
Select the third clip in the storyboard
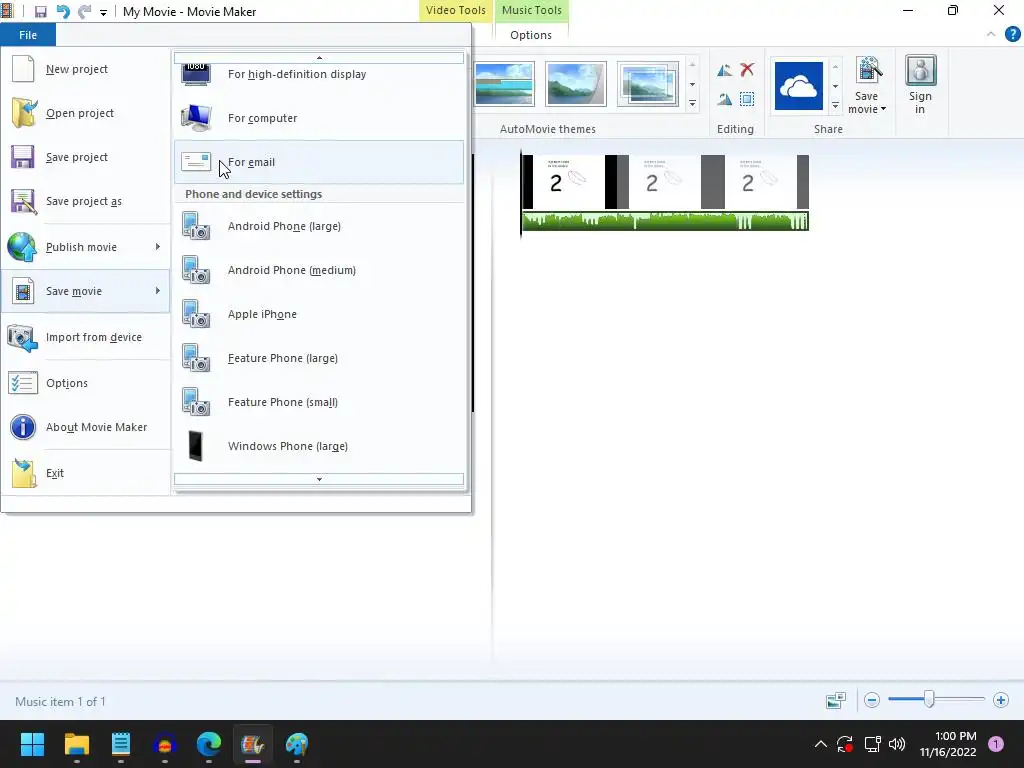click(761, 182)
